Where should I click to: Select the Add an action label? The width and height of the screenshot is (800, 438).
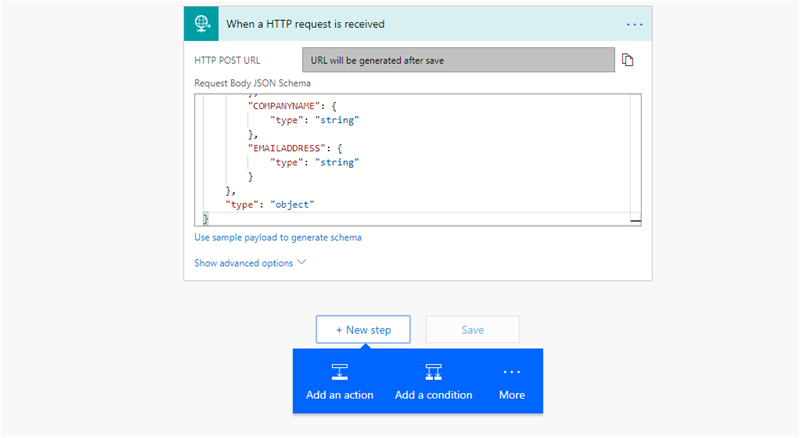(x=340, y=395)
